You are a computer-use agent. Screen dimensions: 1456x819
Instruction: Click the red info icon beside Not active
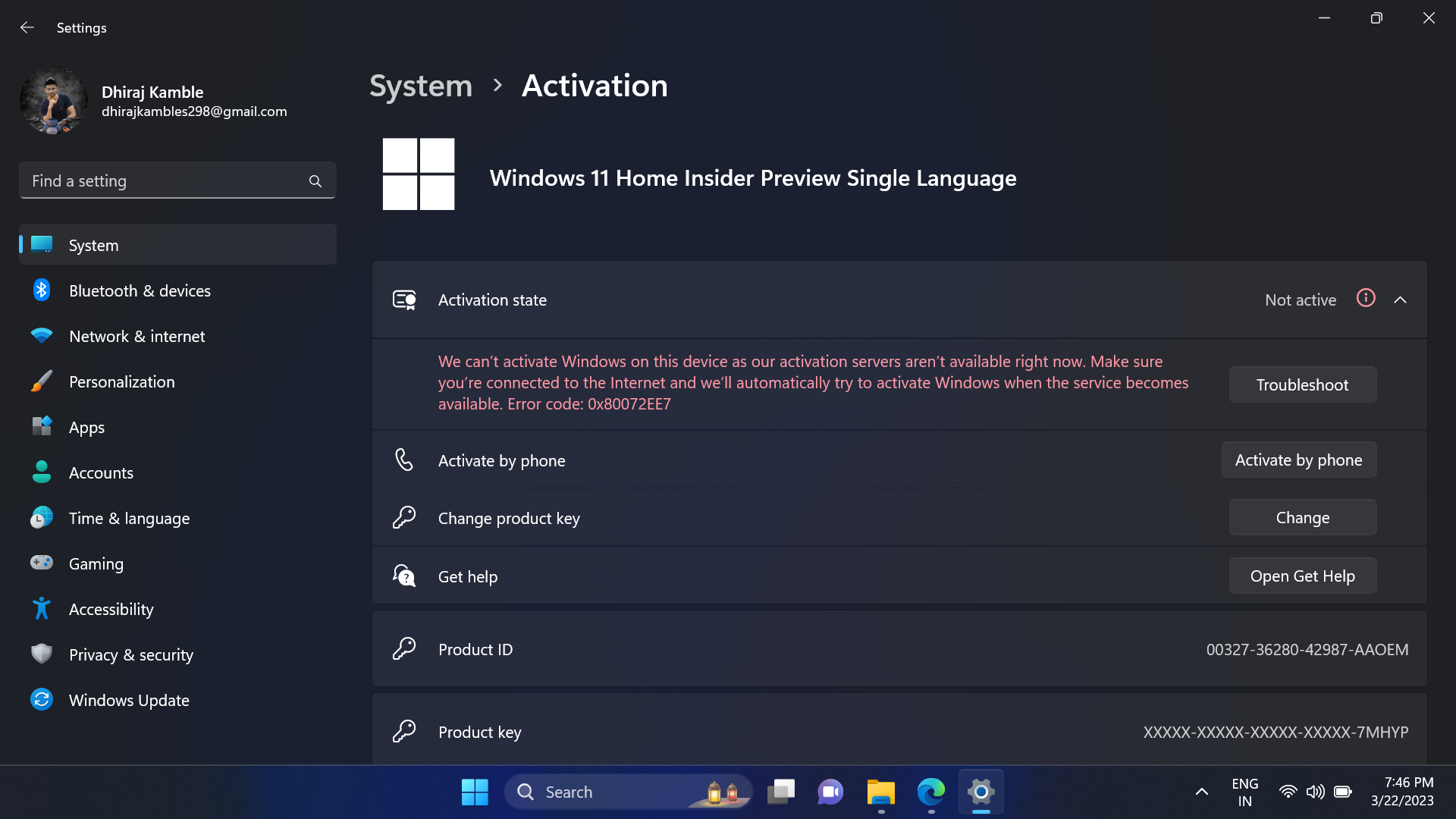[x=1366, y=299]
